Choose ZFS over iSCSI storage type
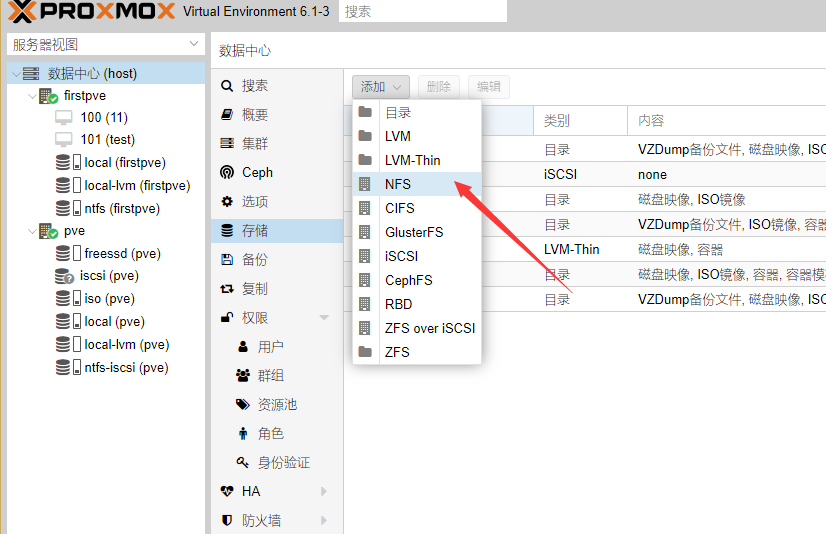 430,328
